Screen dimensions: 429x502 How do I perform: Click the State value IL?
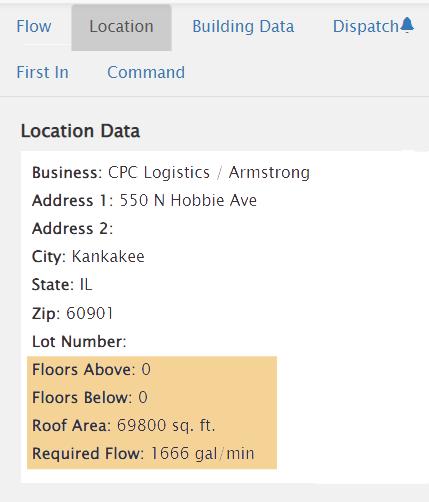point(86,285)
